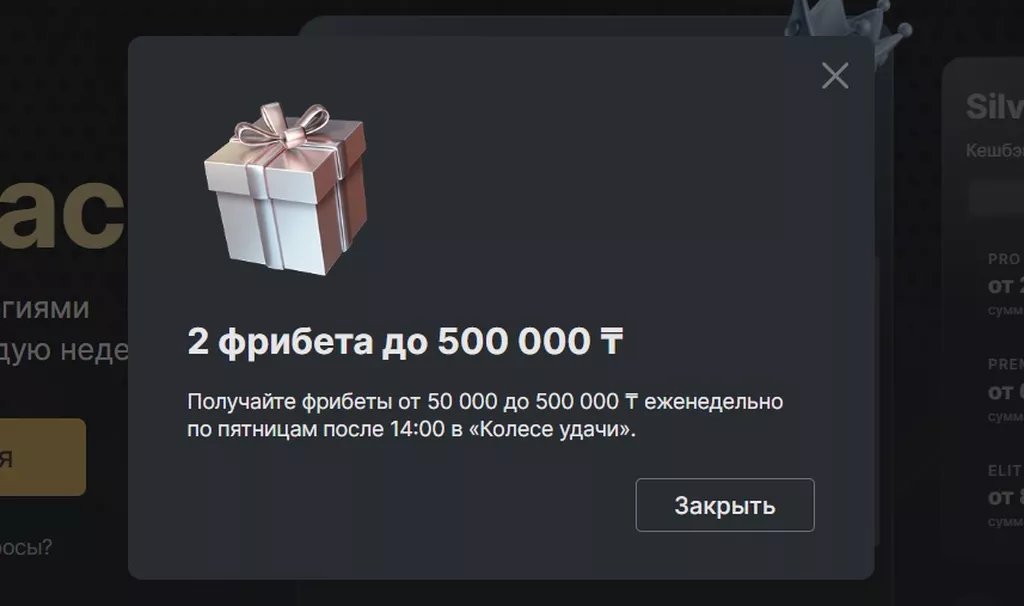Click the silver gift box image

286,188
